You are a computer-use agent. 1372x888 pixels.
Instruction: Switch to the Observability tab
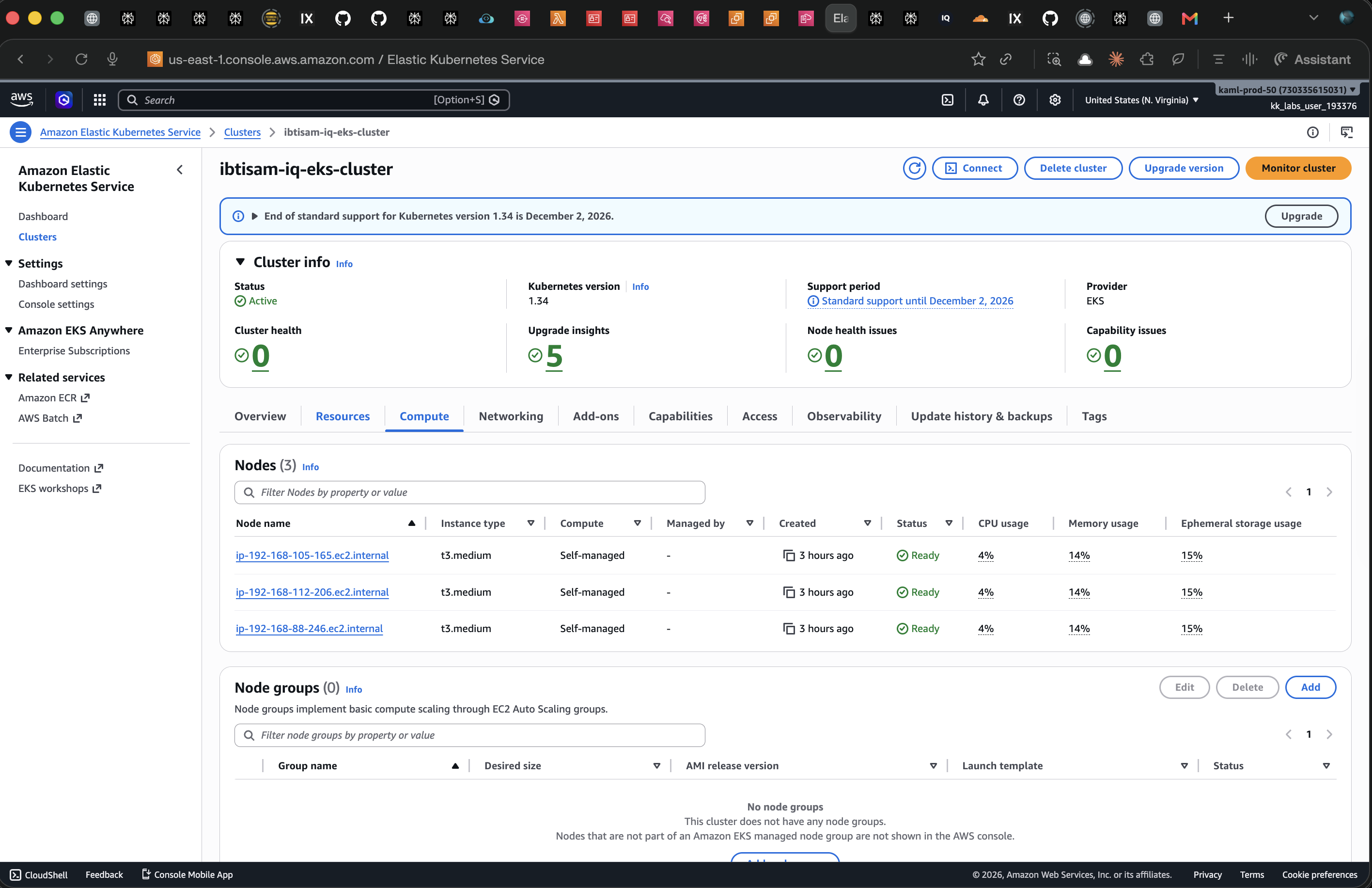(843, 416)
